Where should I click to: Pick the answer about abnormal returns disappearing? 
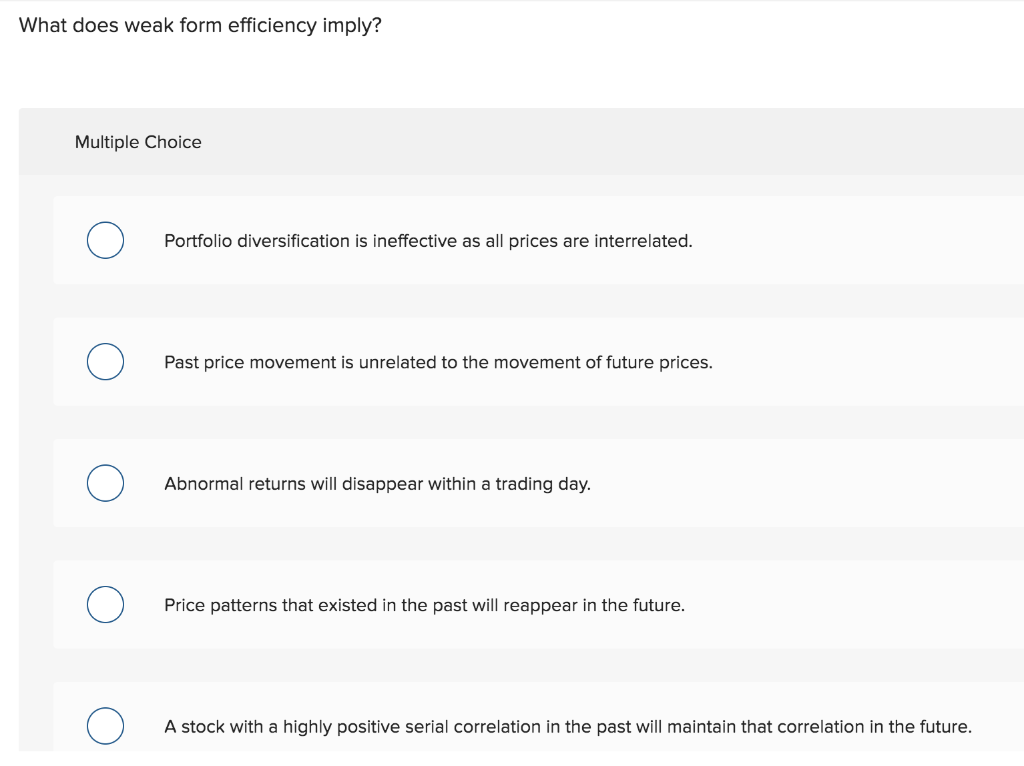point(378,483)
